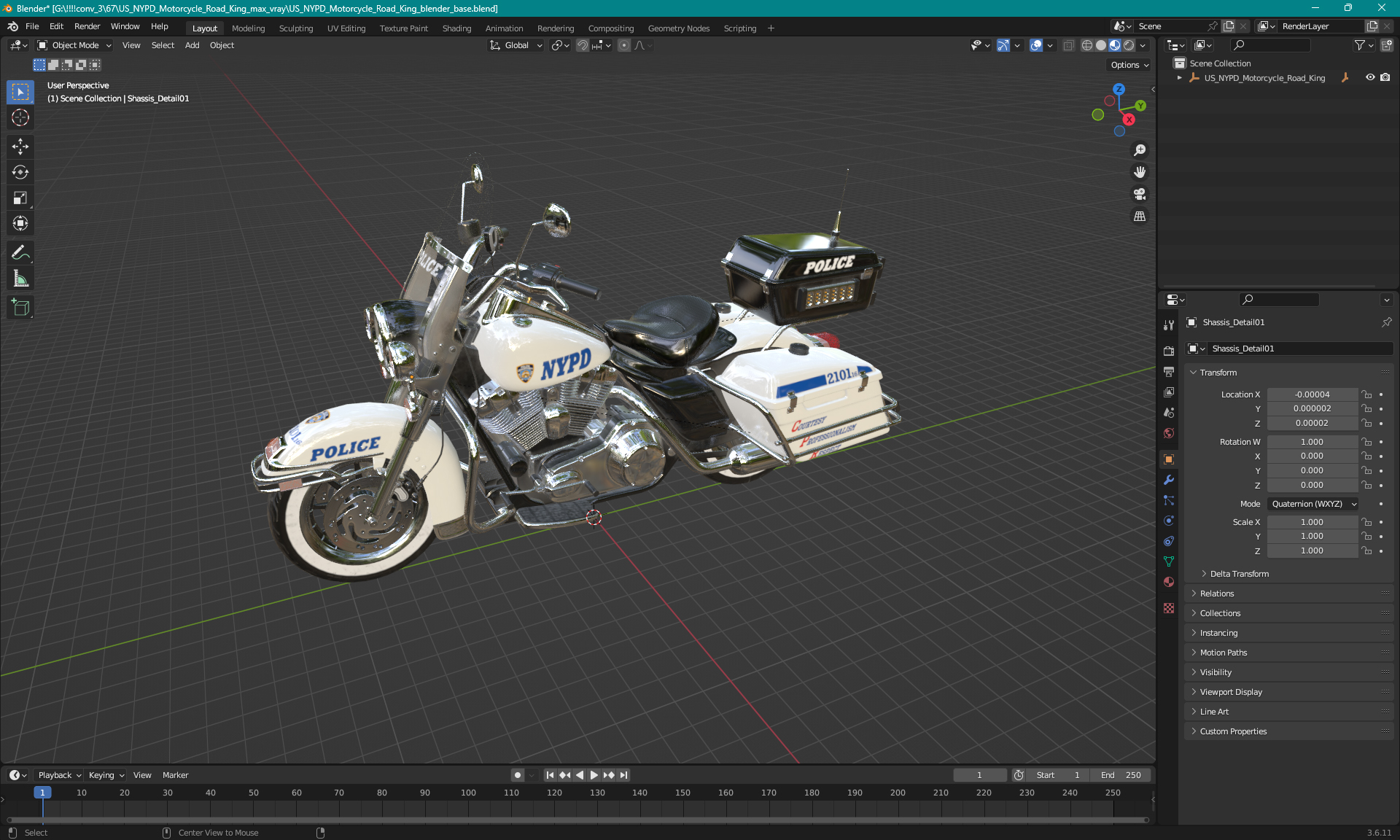This screenshot has width=1400, height=840.
Task: Switch to the UV Editing workspace tab
Action: click(x=346, y=28)
